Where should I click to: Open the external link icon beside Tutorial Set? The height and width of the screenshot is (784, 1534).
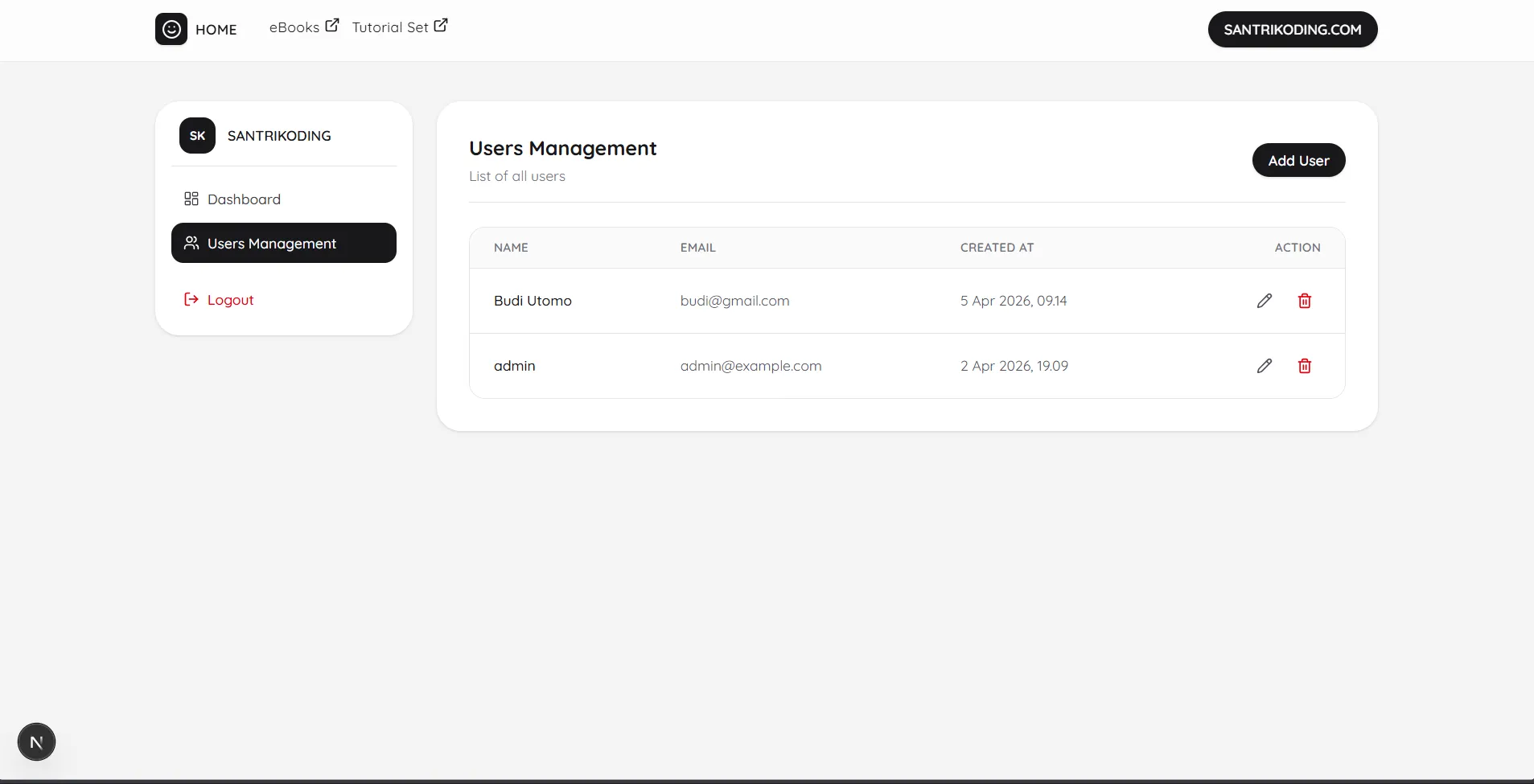point(441,26)
